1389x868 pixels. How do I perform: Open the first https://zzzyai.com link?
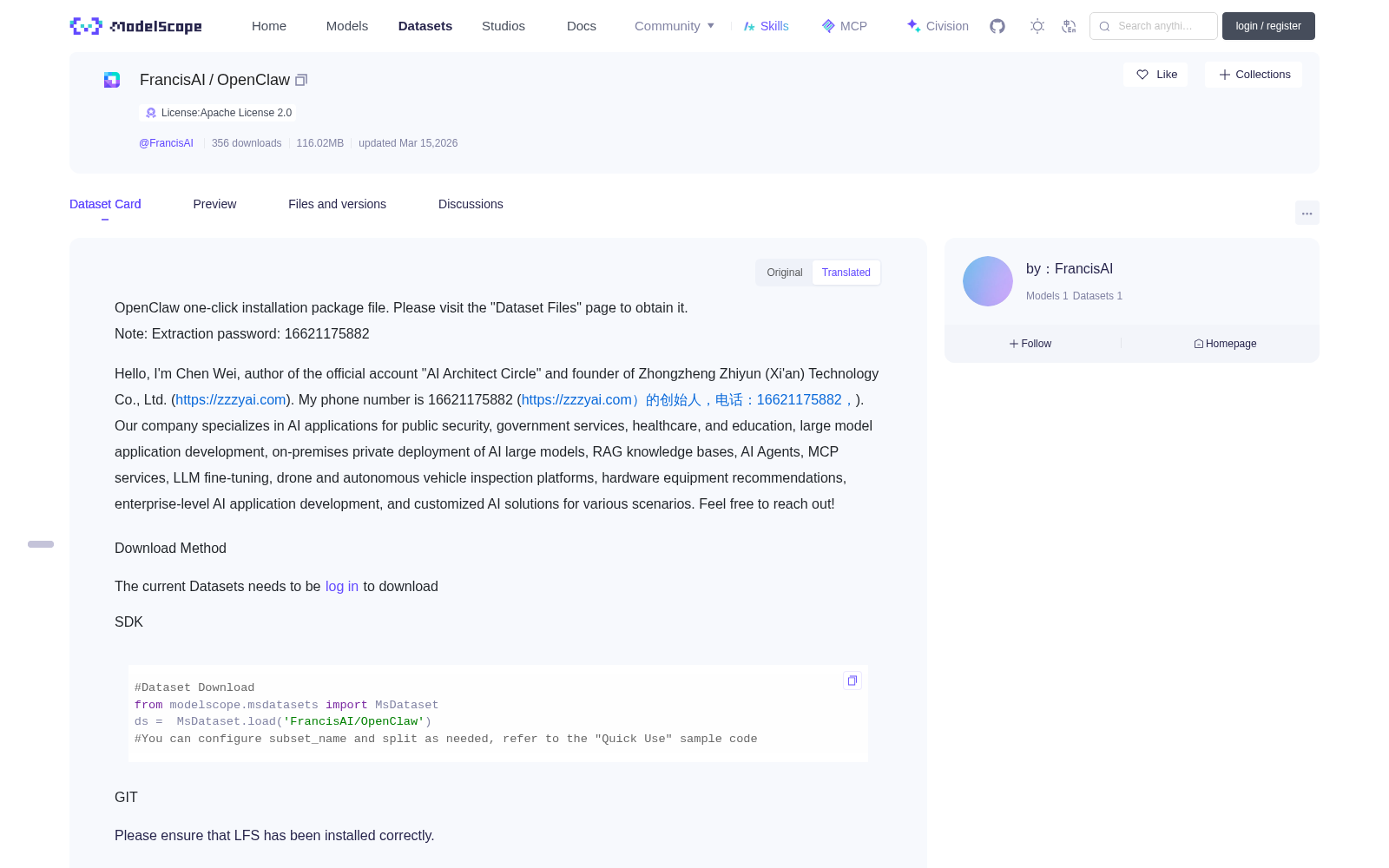pyautogui.click(x=231, y=400)
